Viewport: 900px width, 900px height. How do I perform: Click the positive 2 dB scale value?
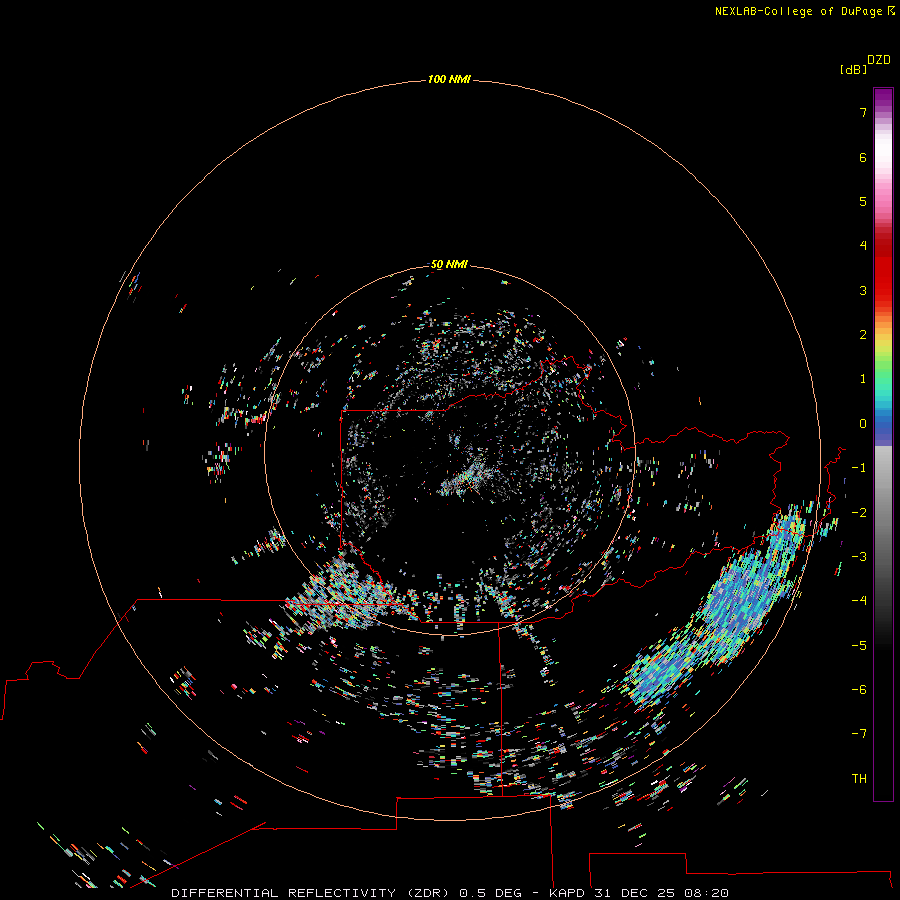coord(863,335)
